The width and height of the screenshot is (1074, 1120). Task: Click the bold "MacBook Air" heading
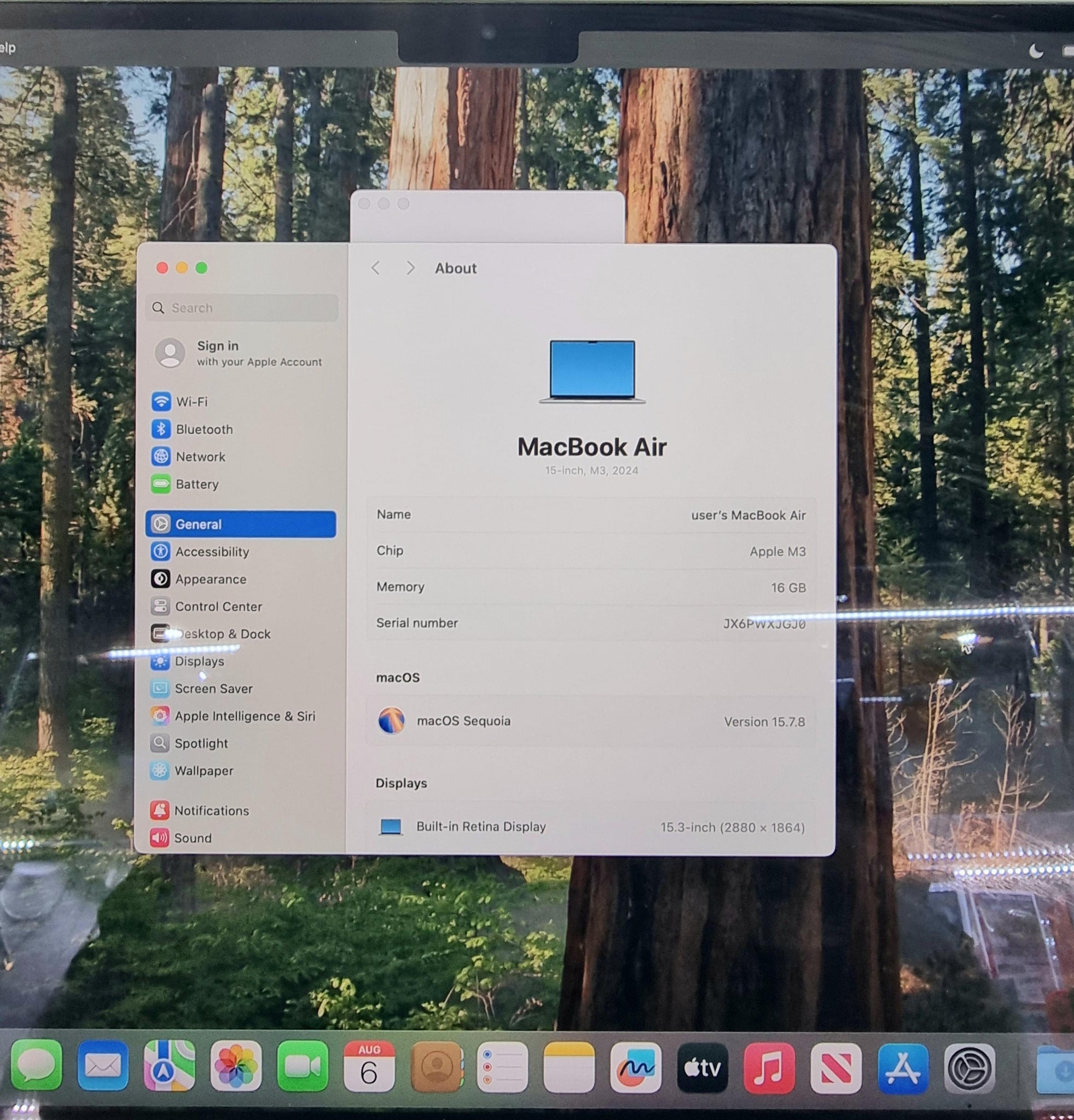(x=591, y=447)
